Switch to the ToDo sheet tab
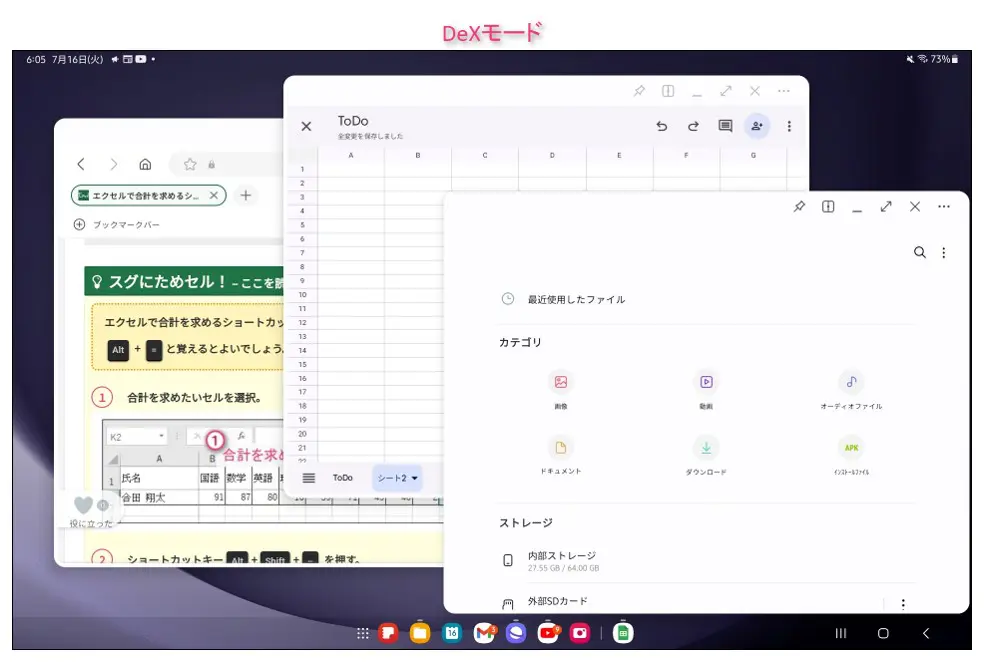The height and width of the screenshot is (662, 984). tap(343, 478)
